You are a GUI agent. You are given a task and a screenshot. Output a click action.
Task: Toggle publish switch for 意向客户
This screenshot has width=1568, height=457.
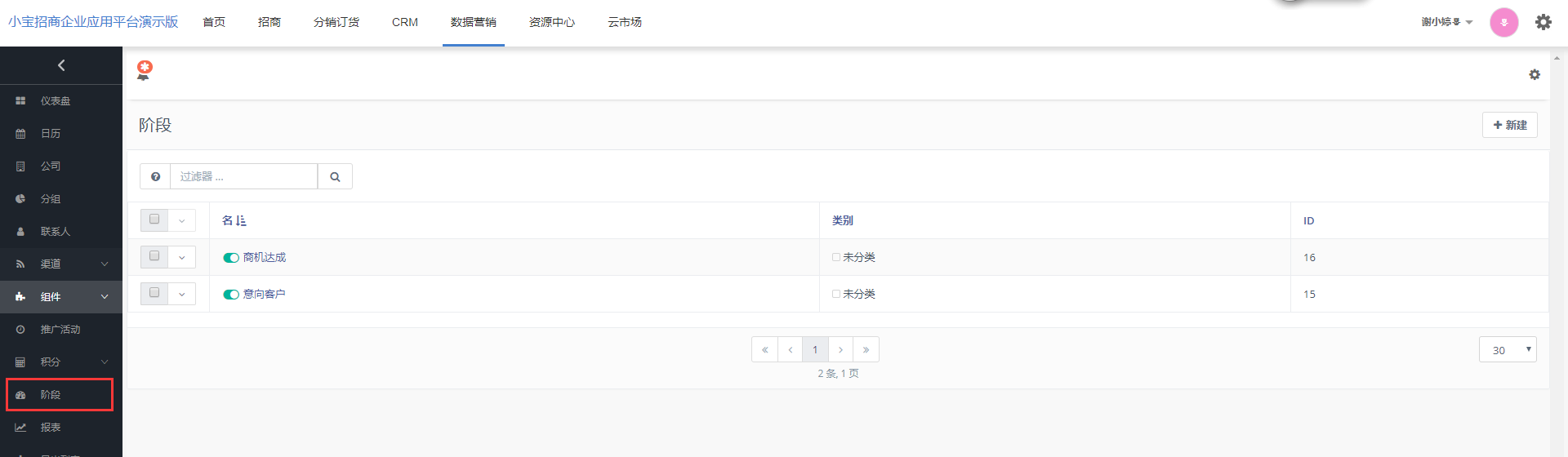[x=231, y=295]
